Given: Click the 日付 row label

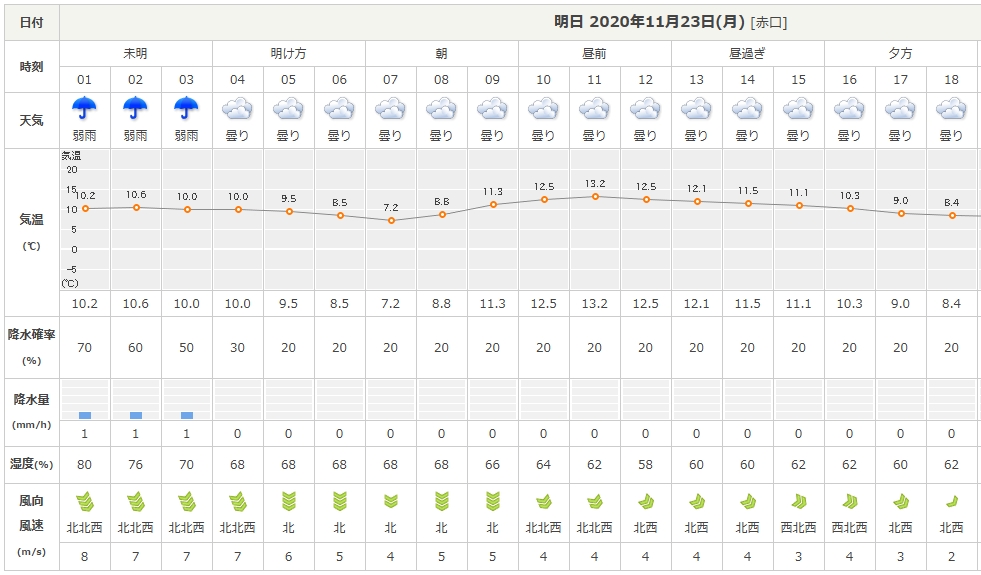Looking at the screenshot, I should (31, 23).
